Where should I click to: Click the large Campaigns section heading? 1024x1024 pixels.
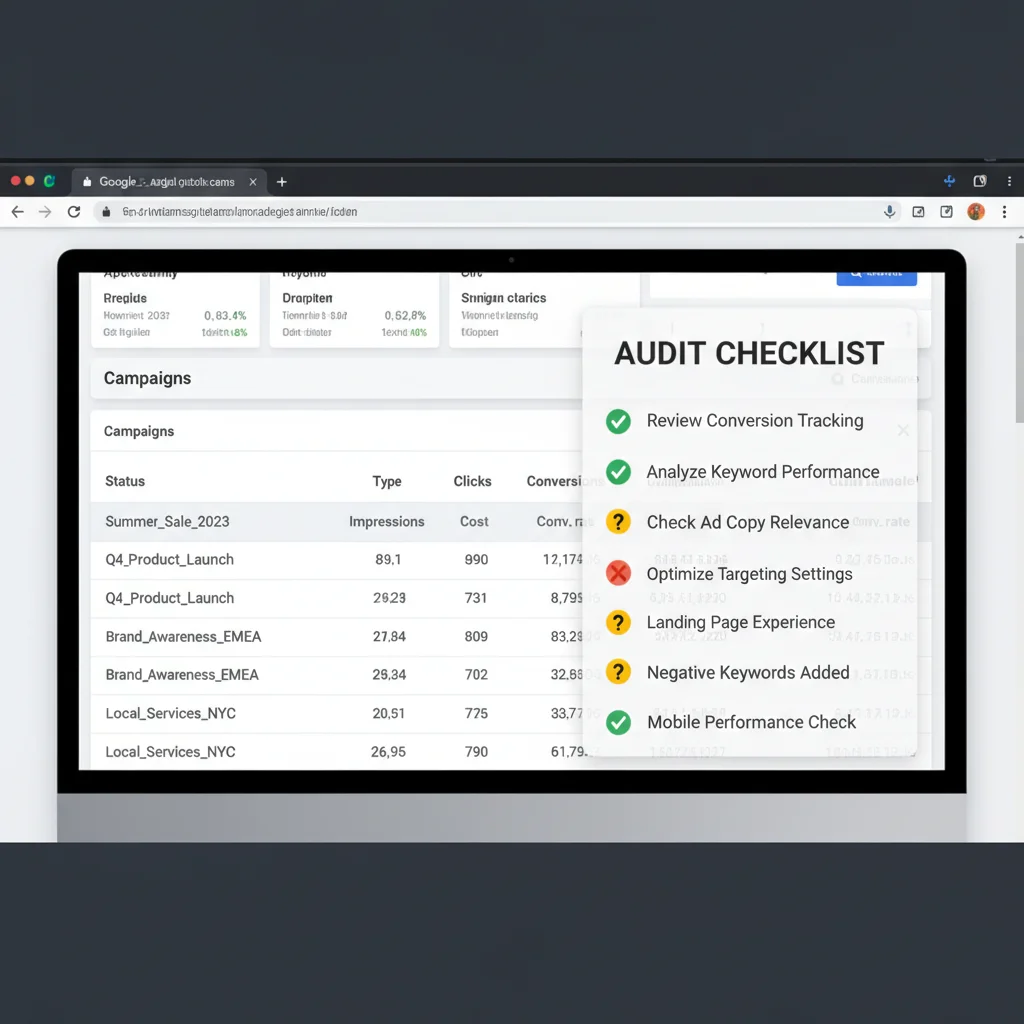pyautogui.click(x=148, y=378)
